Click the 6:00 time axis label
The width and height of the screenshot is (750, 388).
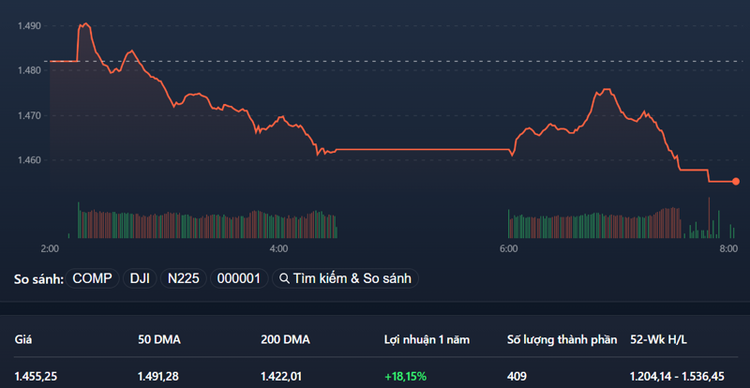[508, 249]
